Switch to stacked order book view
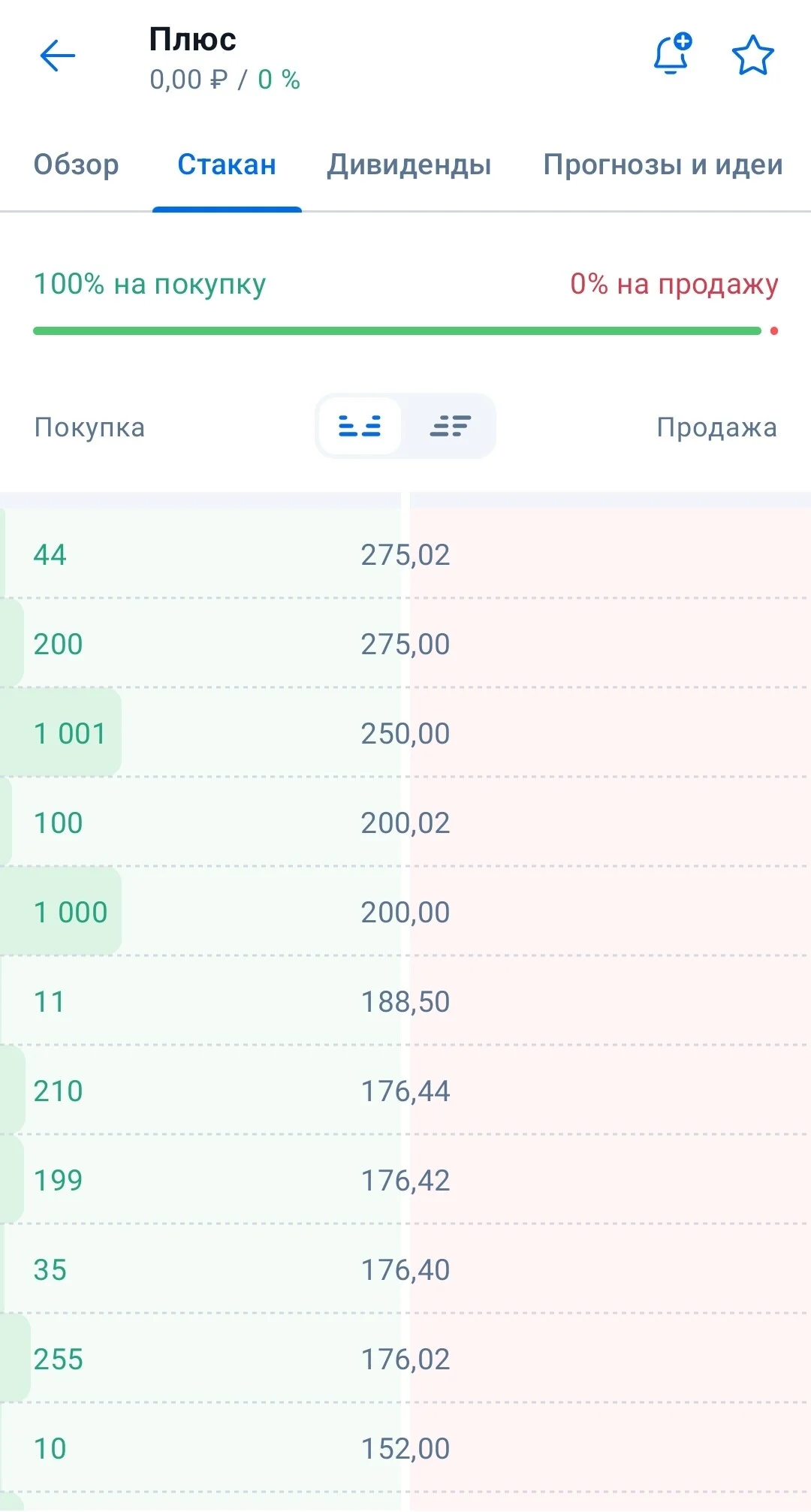This screenshot has width=811, height=1512. (450, 426)
